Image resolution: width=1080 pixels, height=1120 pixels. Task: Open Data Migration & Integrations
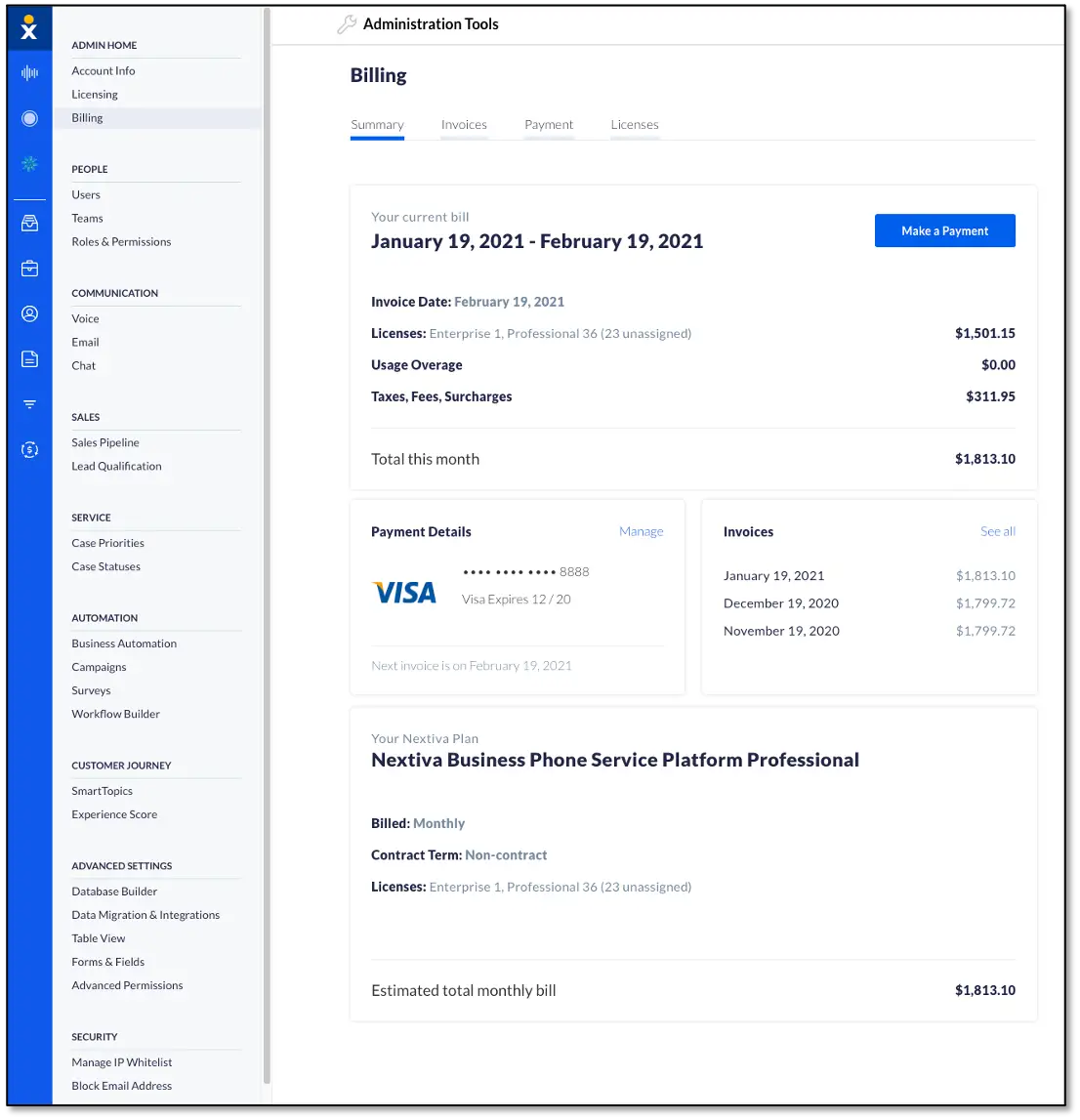145,915
